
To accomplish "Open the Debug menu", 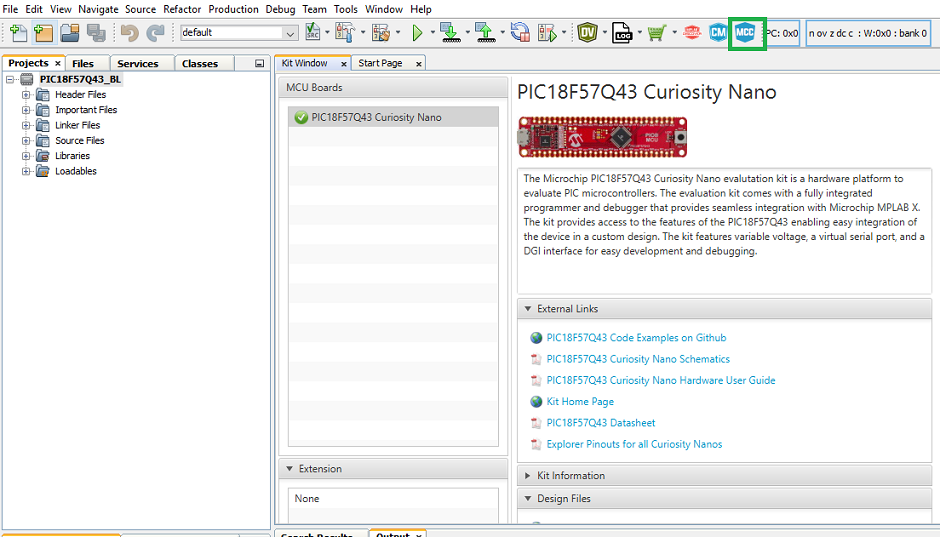I will [x=280, y=9].
